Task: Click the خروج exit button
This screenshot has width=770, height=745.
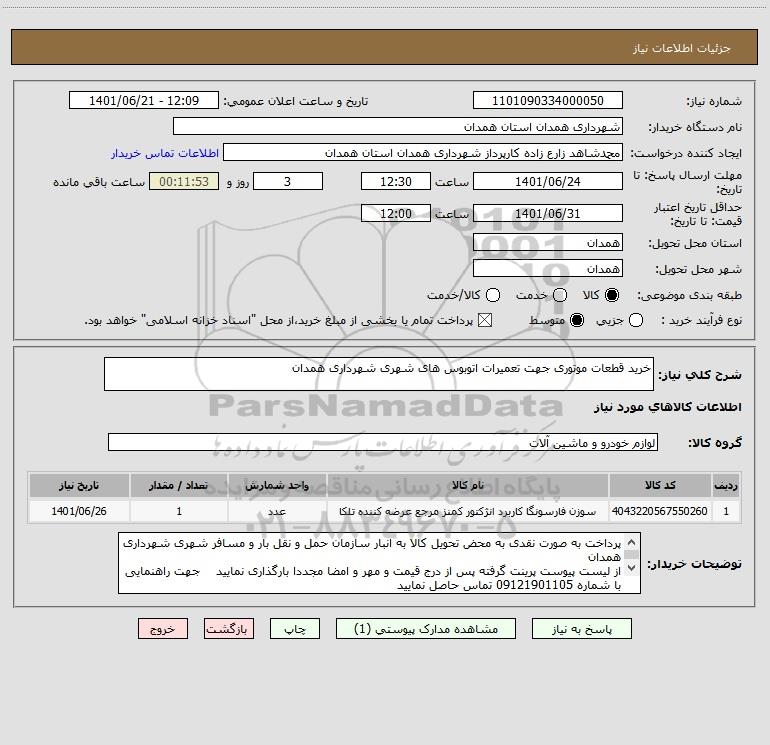Action: [163, 629]
